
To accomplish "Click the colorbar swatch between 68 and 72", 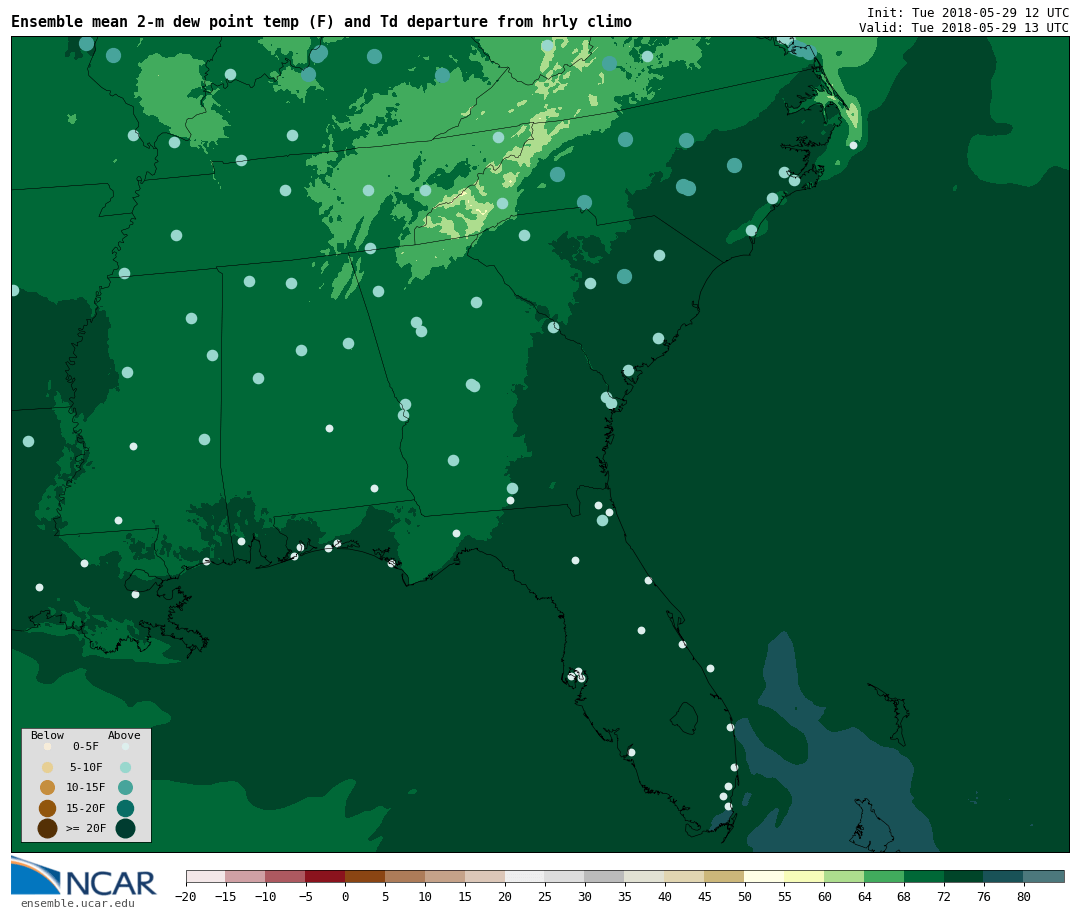I will (924, 876).
